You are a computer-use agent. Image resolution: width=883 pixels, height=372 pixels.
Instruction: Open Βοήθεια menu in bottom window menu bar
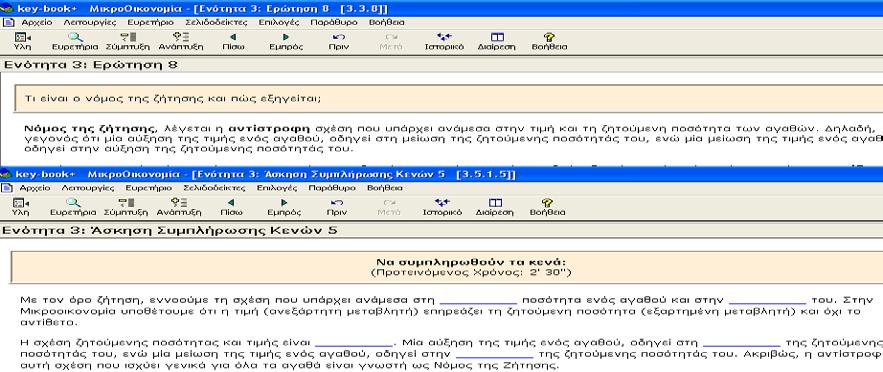385,188
